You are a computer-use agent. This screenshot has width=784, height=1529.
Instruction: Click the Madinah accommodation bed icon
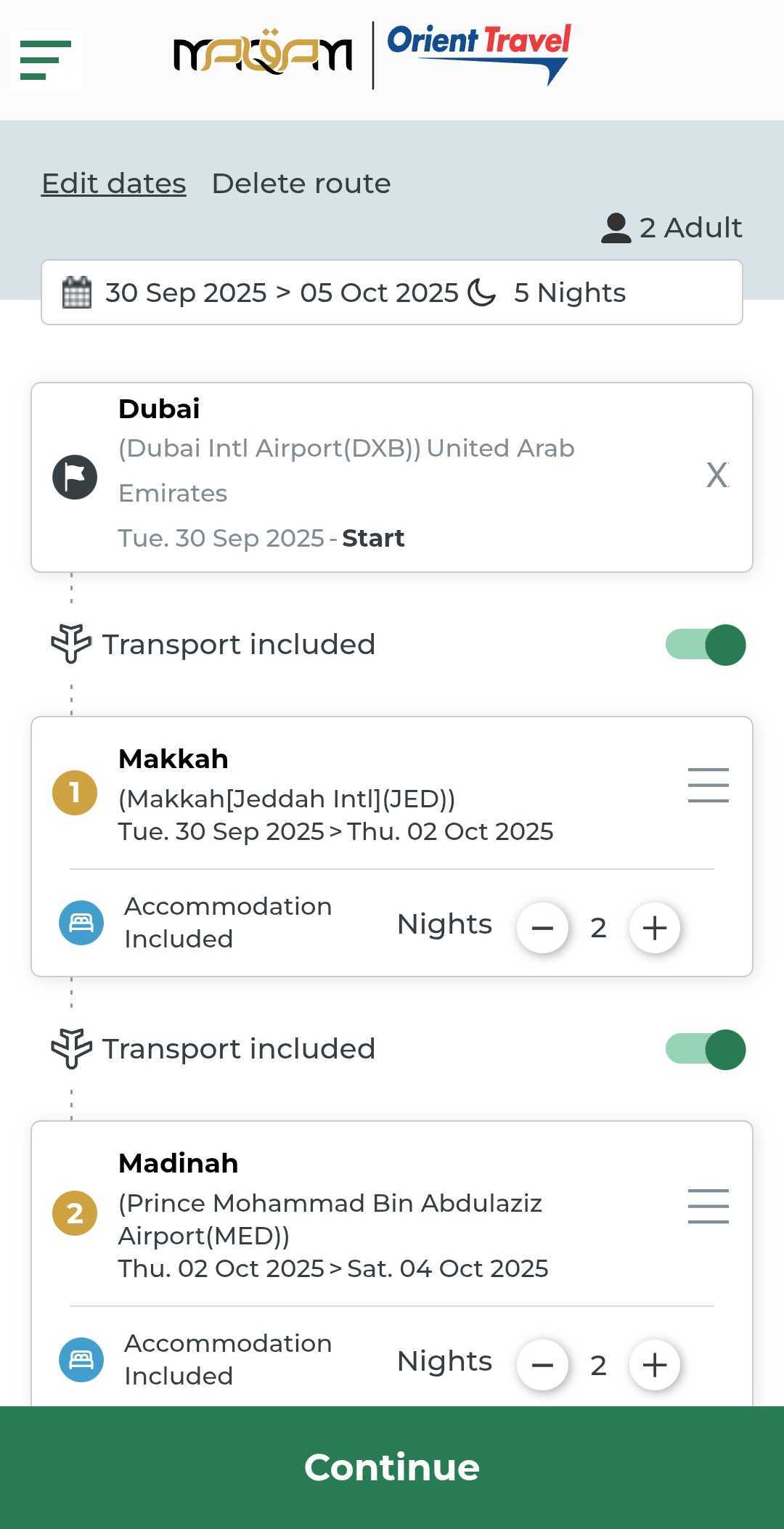(x=81, y=1360)
